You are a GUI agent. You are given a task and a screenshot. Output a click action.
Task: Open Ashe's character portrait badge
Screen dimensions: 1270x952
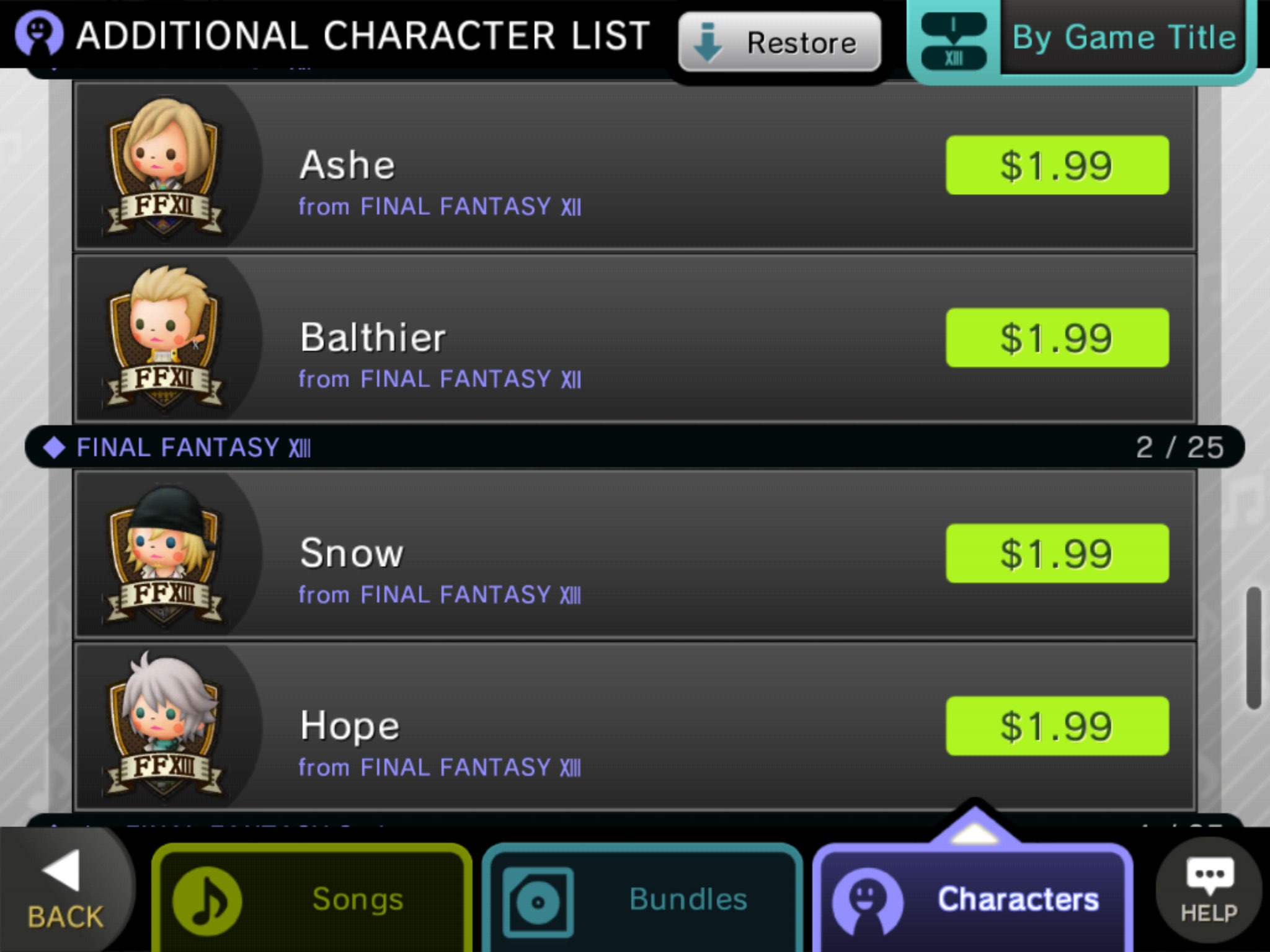point(164,165)
